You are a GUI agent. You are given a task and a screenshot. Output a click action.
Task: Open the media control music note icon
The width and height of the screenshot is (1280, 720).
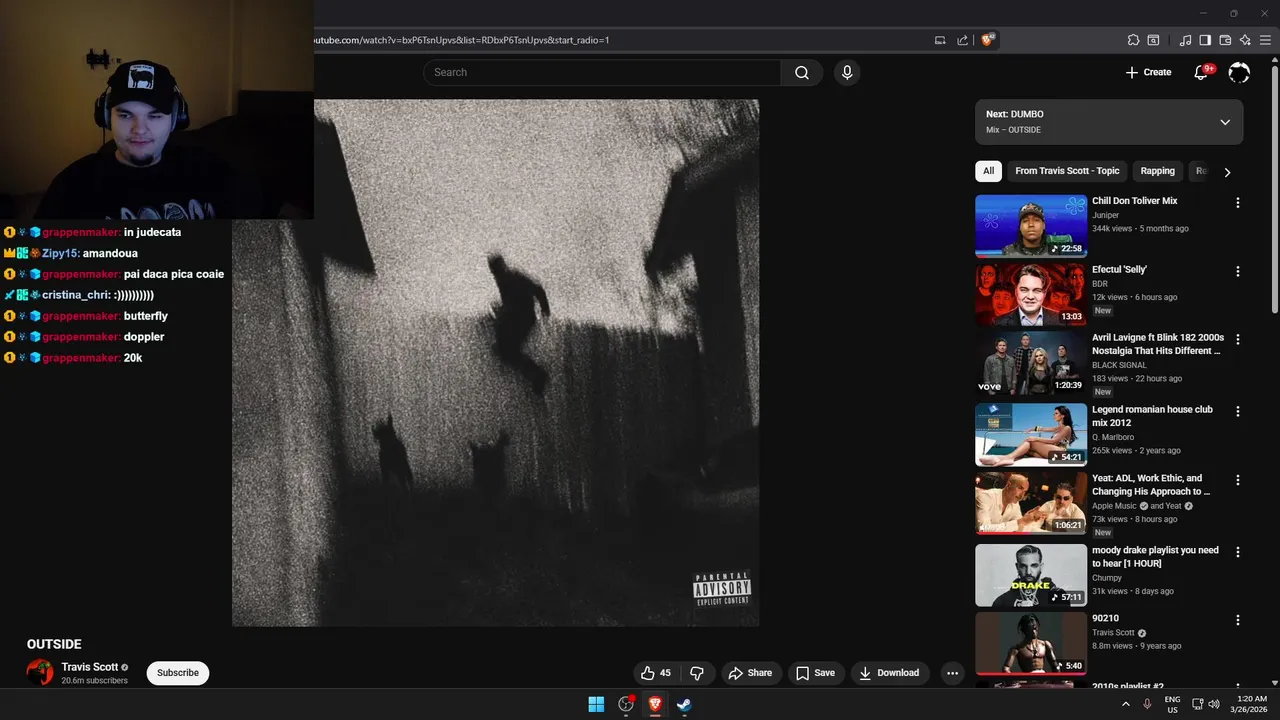click(1185, 40)
